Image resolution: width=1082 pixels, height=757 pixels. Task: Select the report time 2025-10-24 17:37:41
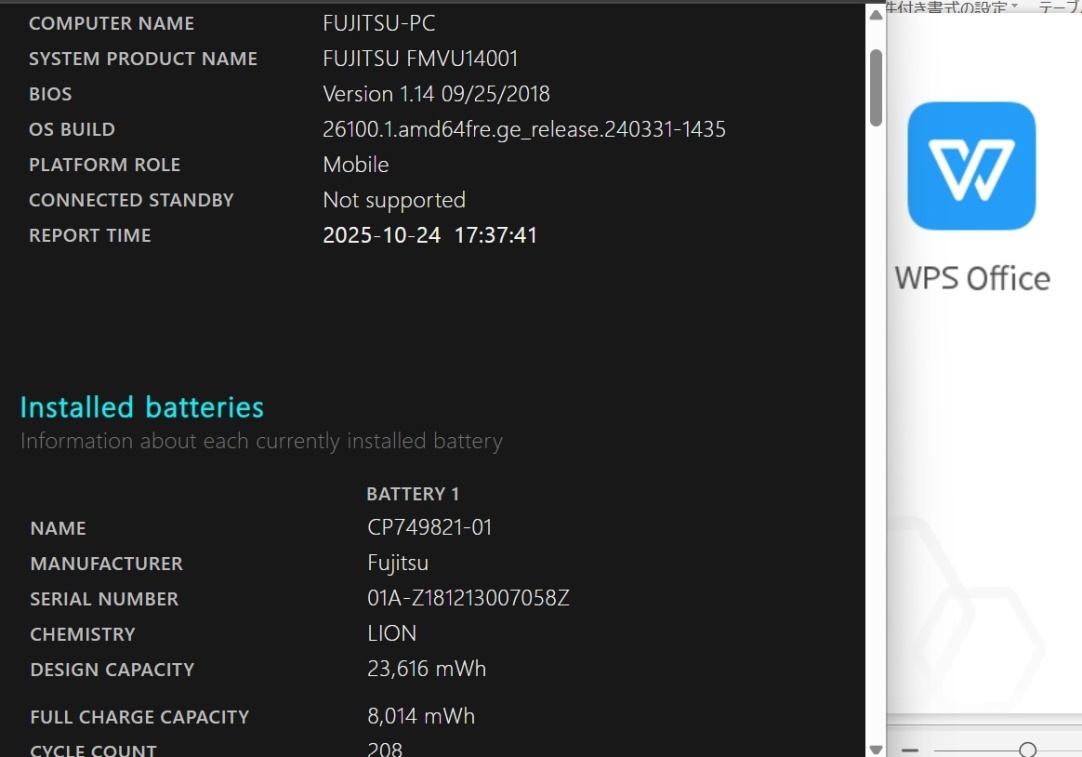(429, 235)
